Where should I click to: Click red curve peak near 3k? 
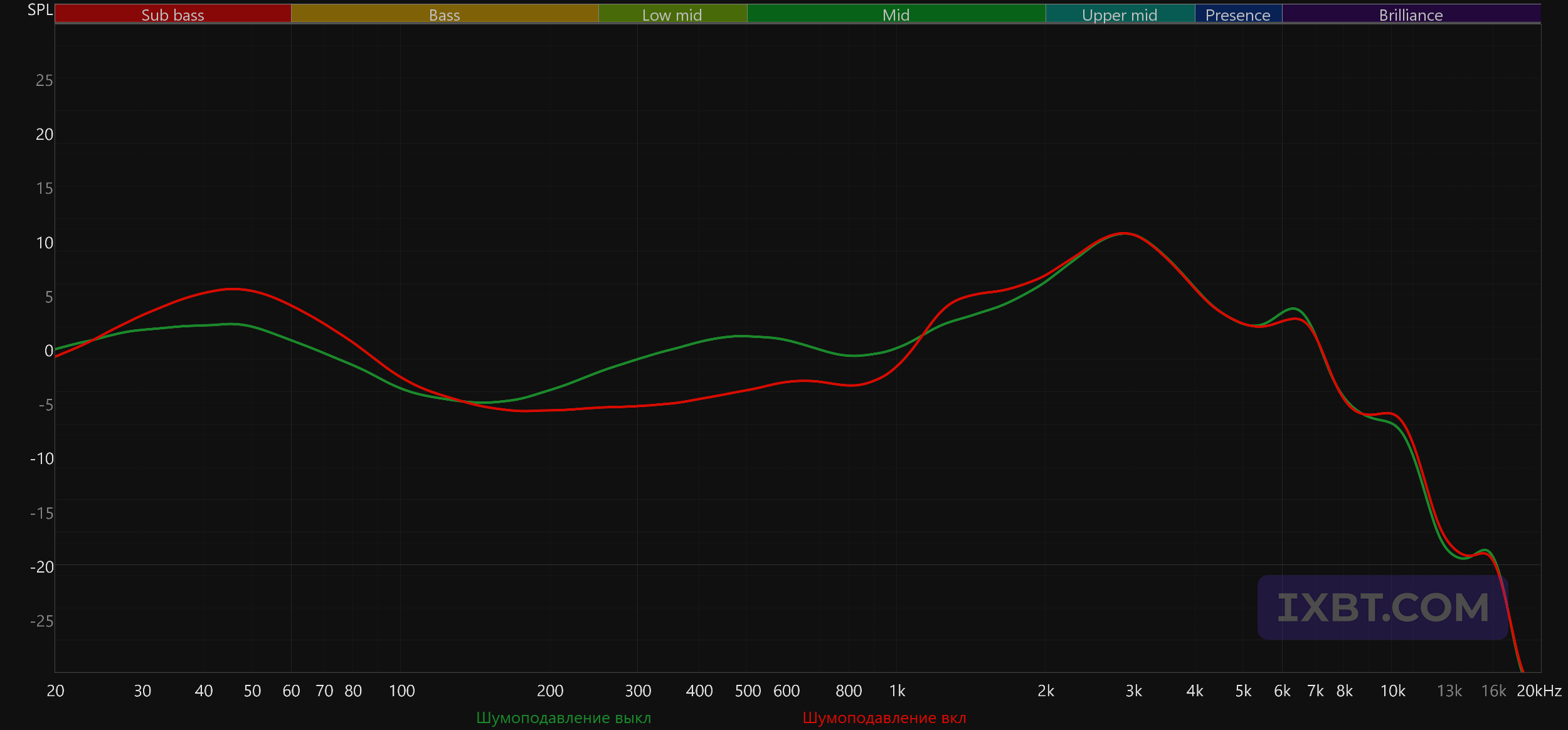[1124, 233]
